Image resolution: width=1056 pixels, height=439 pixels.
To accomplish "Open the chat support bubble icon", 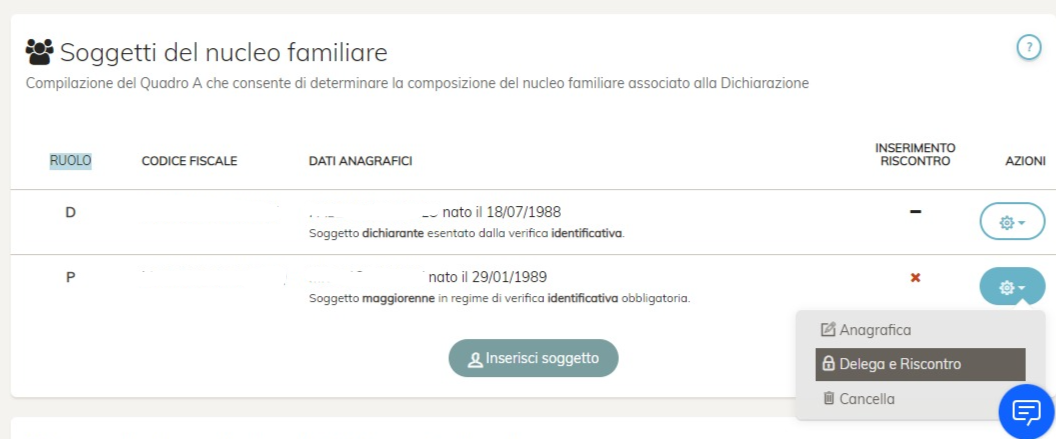I will tap(1027, 411).
